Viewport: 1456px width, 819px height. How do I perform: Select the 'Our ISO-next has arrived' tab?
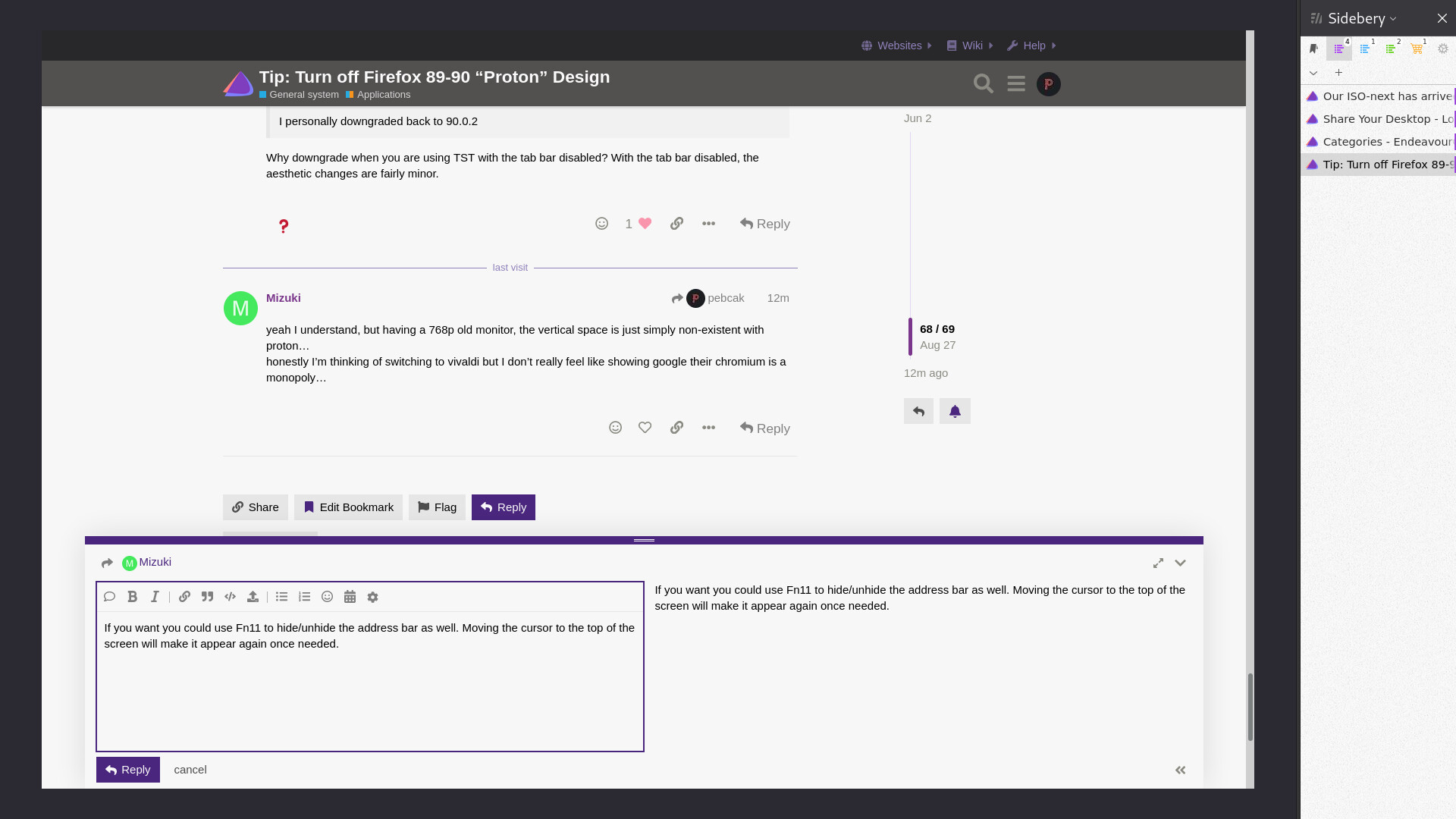(1378, 96)
